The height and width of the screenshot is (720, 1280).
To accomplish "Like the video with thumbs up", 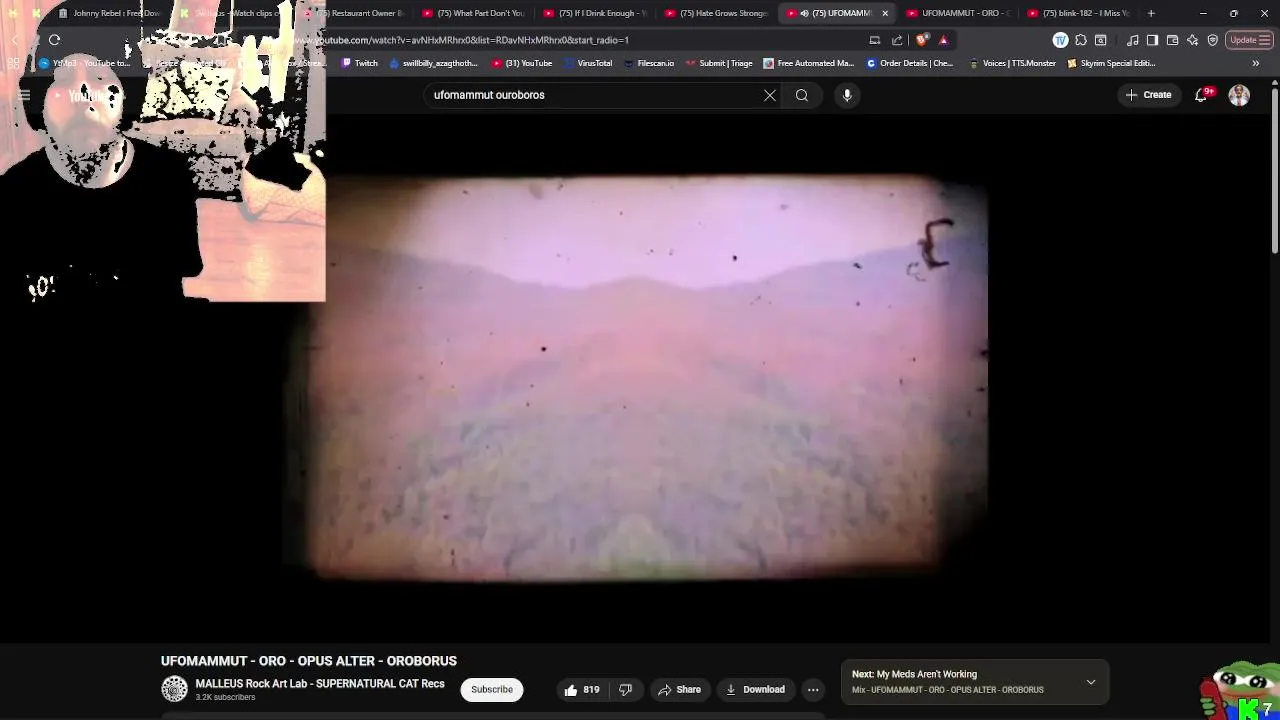I will click(x=581, y=690).
